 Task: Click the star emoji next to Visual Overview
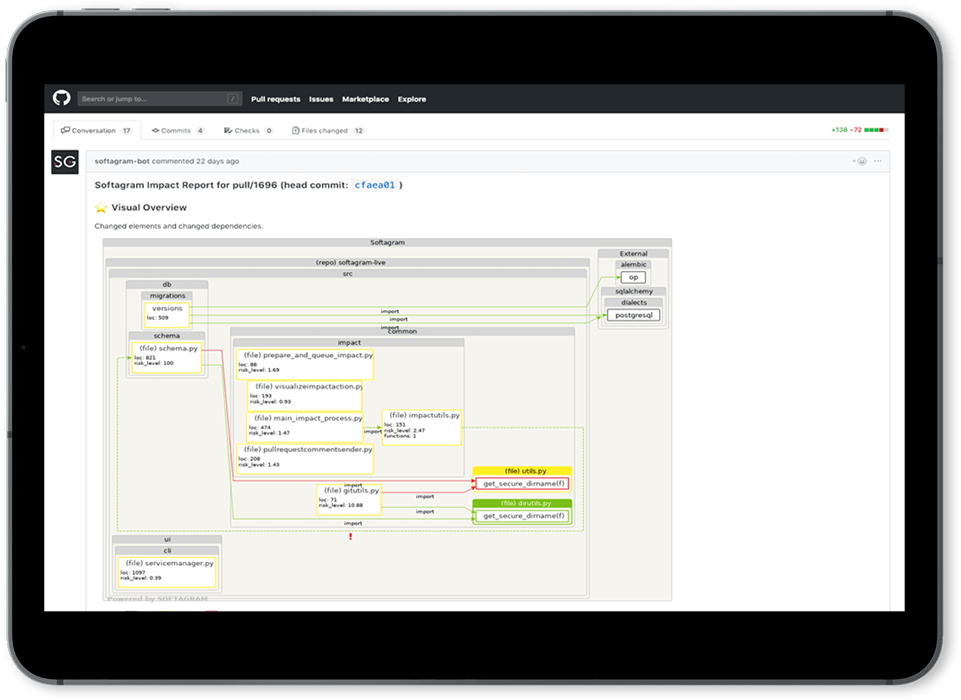pos(99,207)
